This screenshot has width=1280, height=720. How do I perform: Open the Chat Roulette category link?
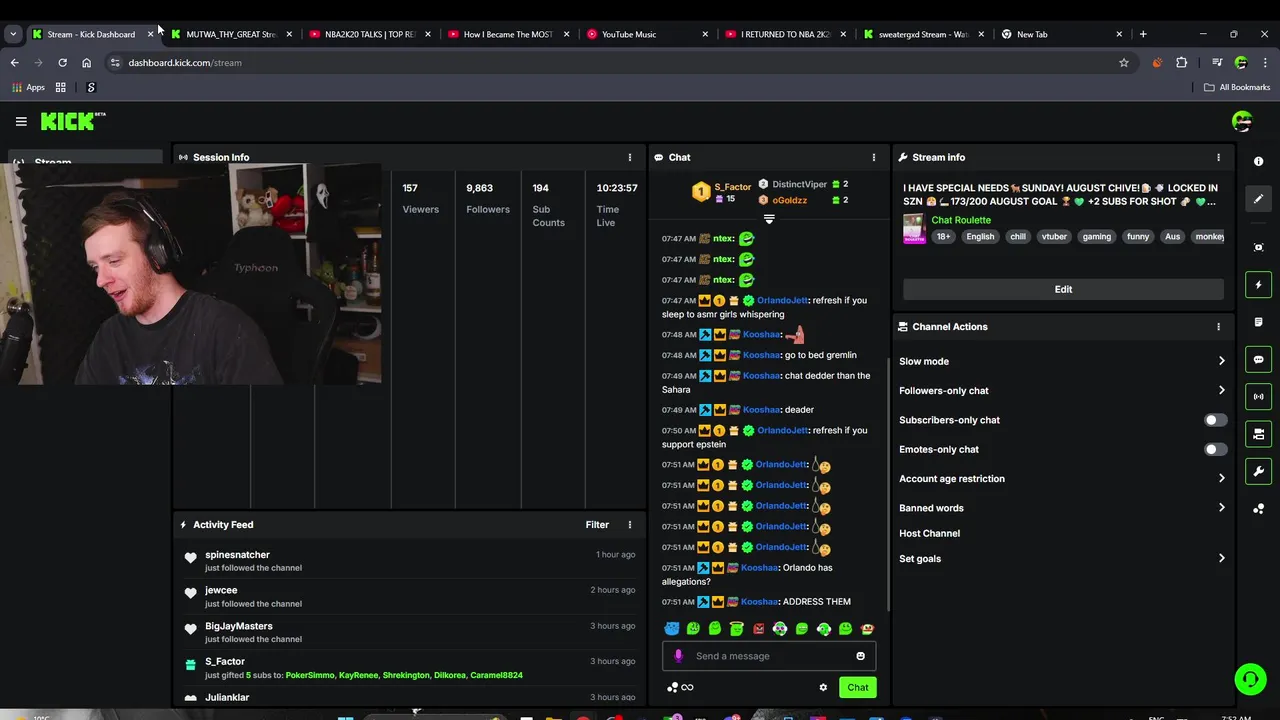tap(961, 220)
